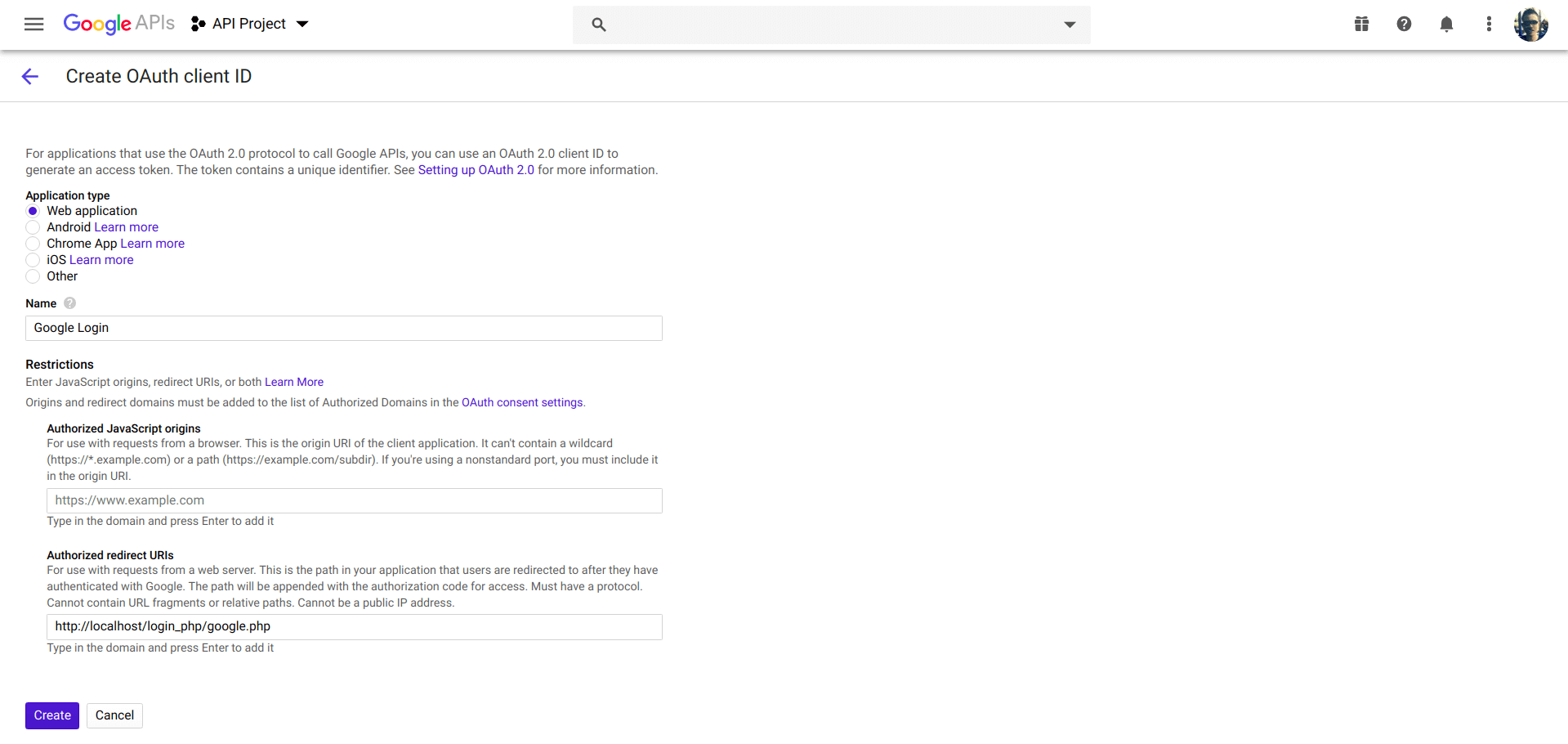Click the Authorized redirect URIs label
This screenshot has height=744, width=1568.
pyautogui.click(x=110, y=555)
